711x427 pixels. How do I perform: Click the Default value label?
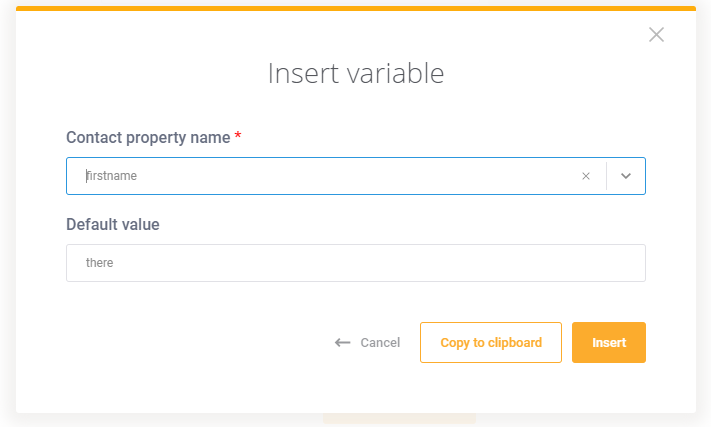113,224
